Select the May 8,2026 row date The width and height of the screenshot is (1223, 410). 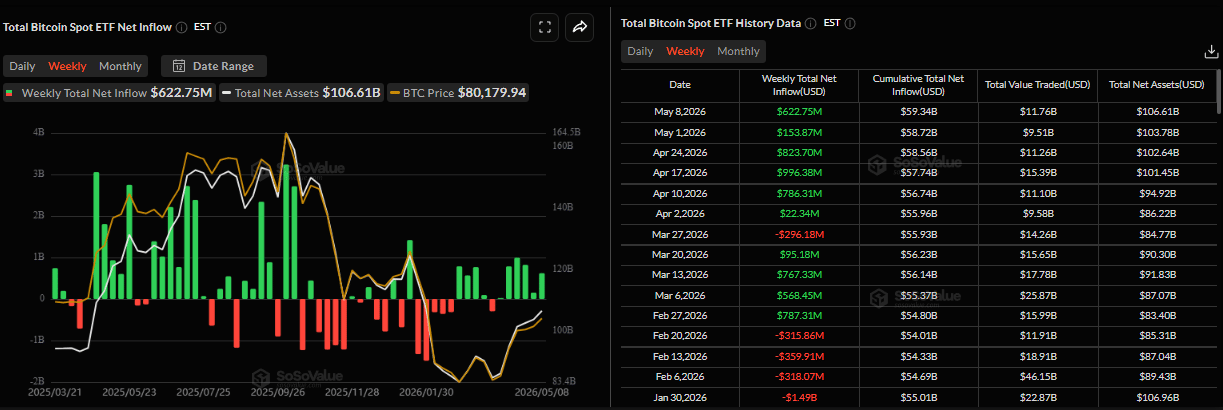click(x=680, y=112)
